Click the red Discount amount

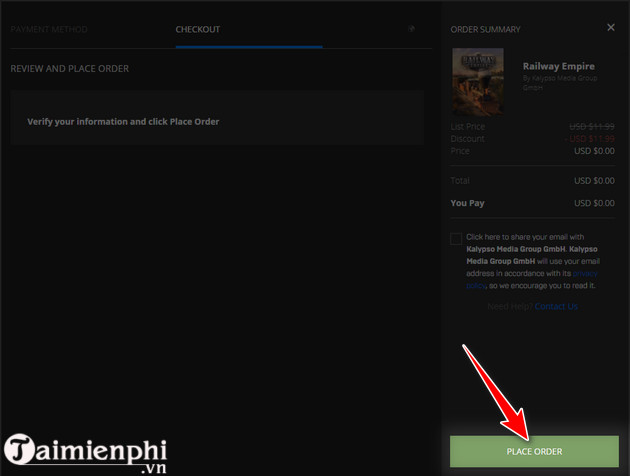592,139
